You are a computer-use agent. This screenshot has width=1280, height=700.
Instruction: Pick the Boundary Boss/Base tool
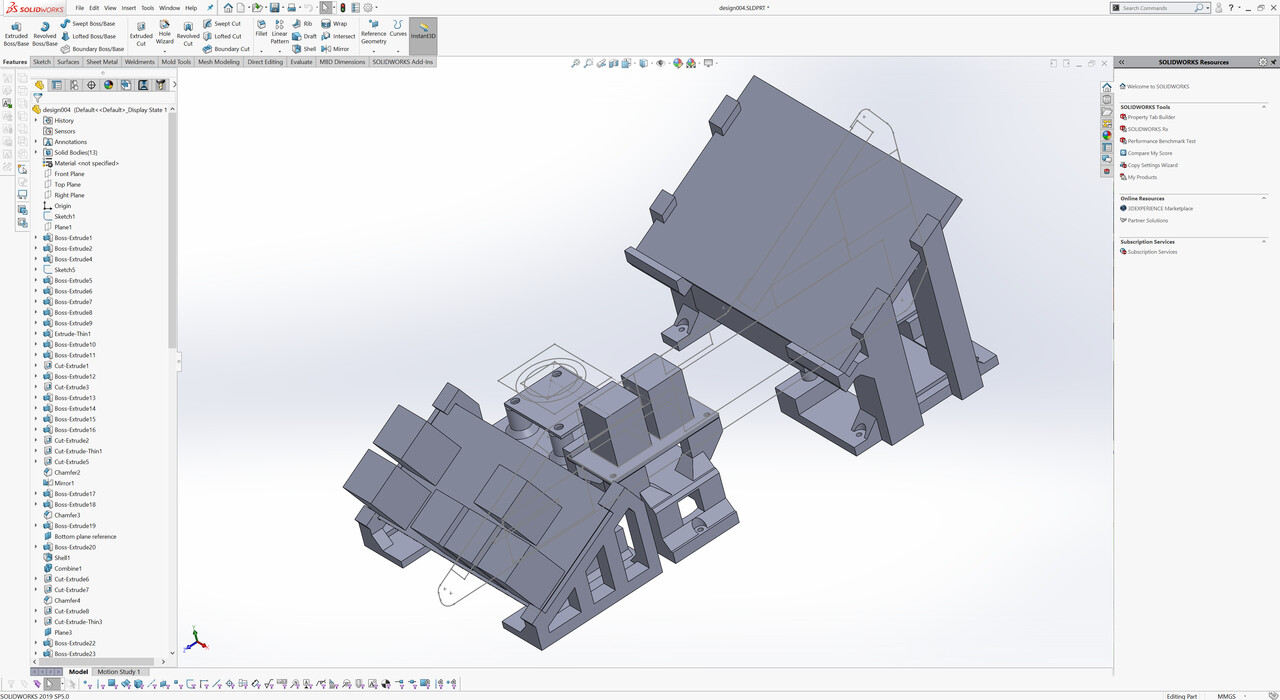pyautogui.click(x=92, y=49)
